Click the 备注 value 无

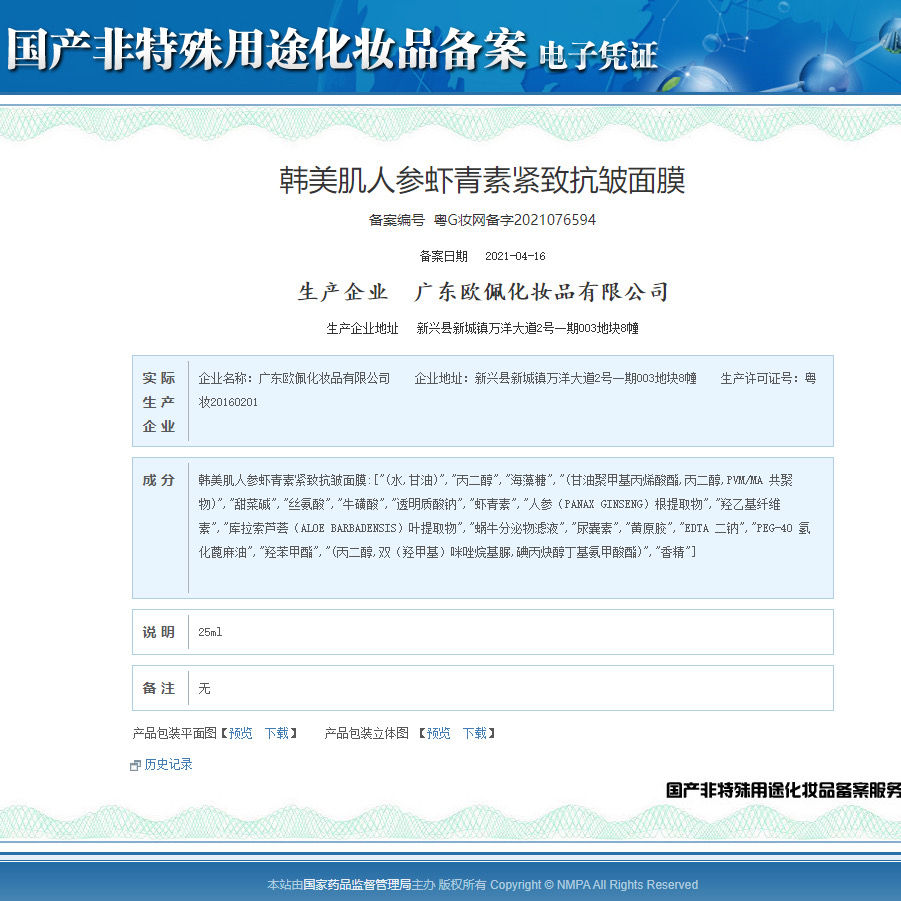pos(205,688)
